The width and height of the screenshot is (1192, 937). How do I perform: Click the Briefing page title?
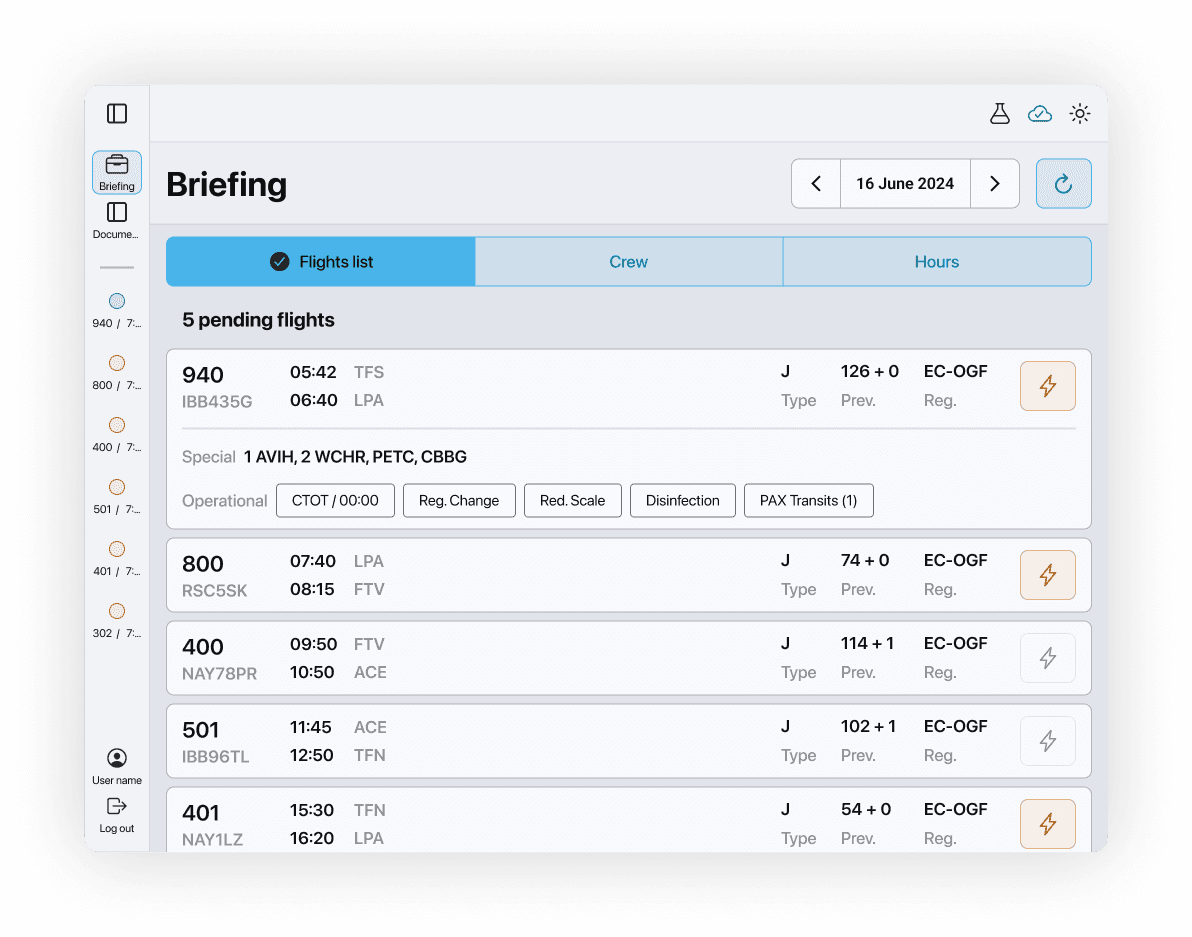227,185
